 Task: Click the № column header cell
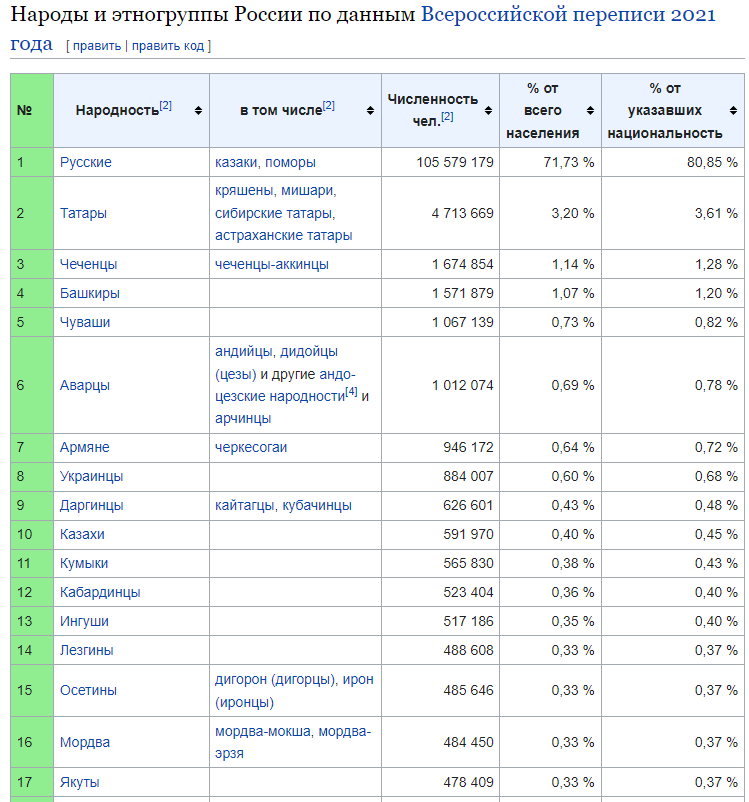32,110
